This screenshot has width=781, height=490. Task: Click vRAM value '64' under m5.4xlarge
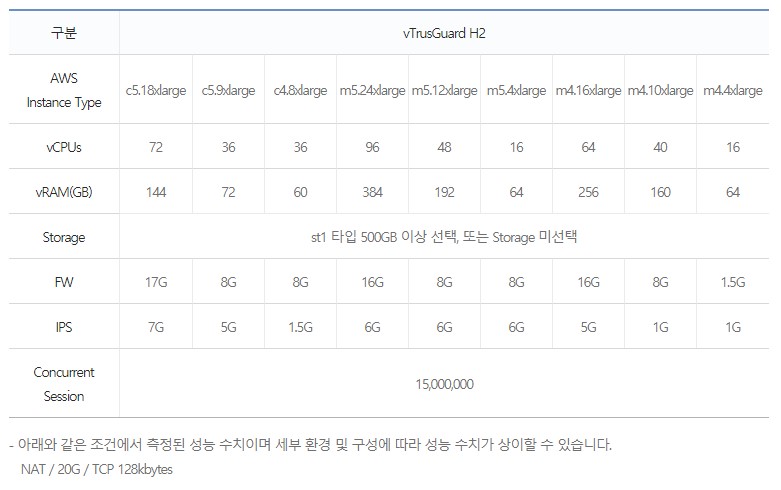pyautogui.click(x=517, y=192)
